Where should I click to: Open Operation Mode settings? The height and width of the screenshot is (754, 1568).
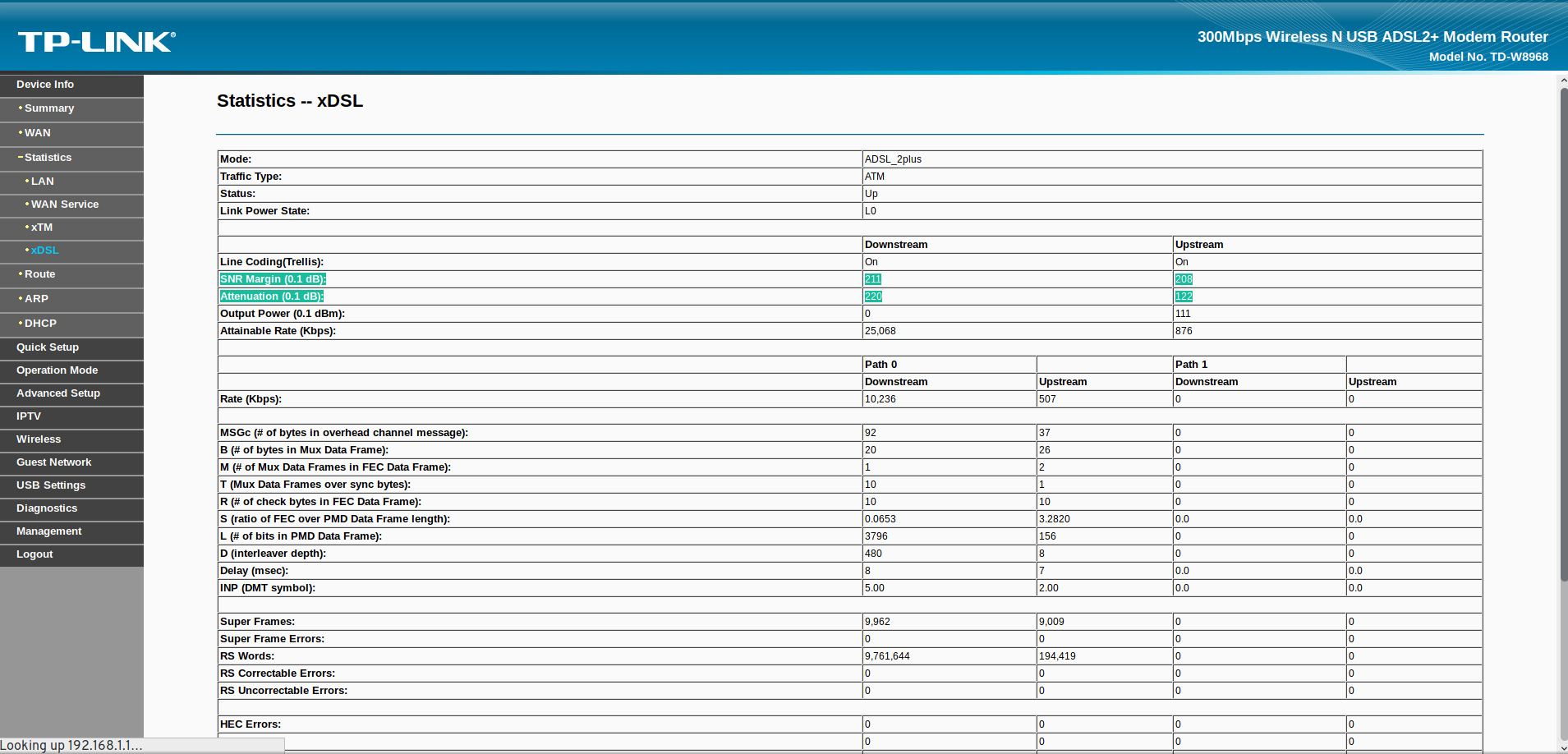[57, 370]
